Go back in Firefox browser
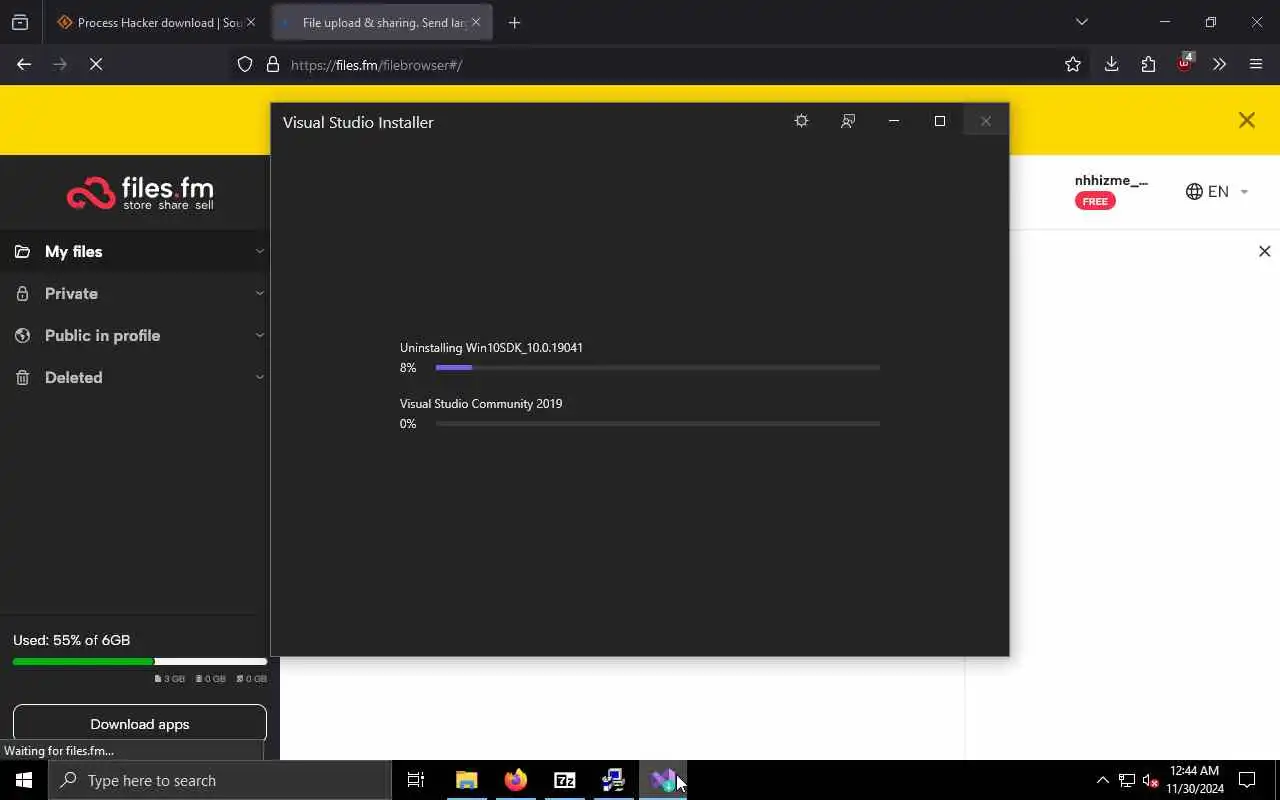This screenshot has height=800, width=1280. [x=24, y=64]
